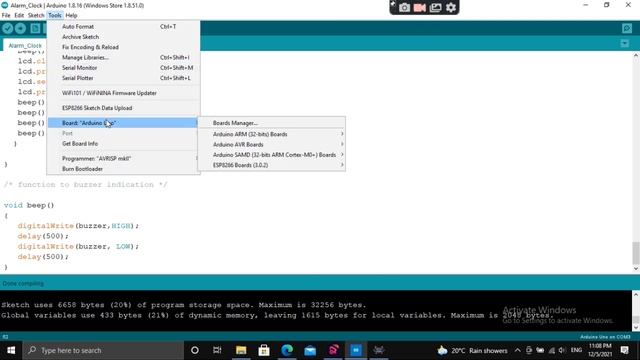Switch to the Alarm_Clock sketch tab

tap(25, 45)
